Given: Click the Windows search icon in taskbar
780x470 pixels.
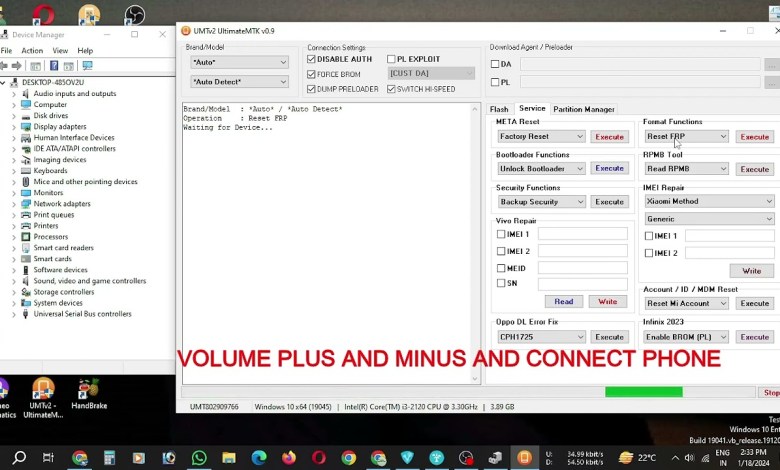Looking at the screenshot, I should pyautogui.click(x=19, y=458).
